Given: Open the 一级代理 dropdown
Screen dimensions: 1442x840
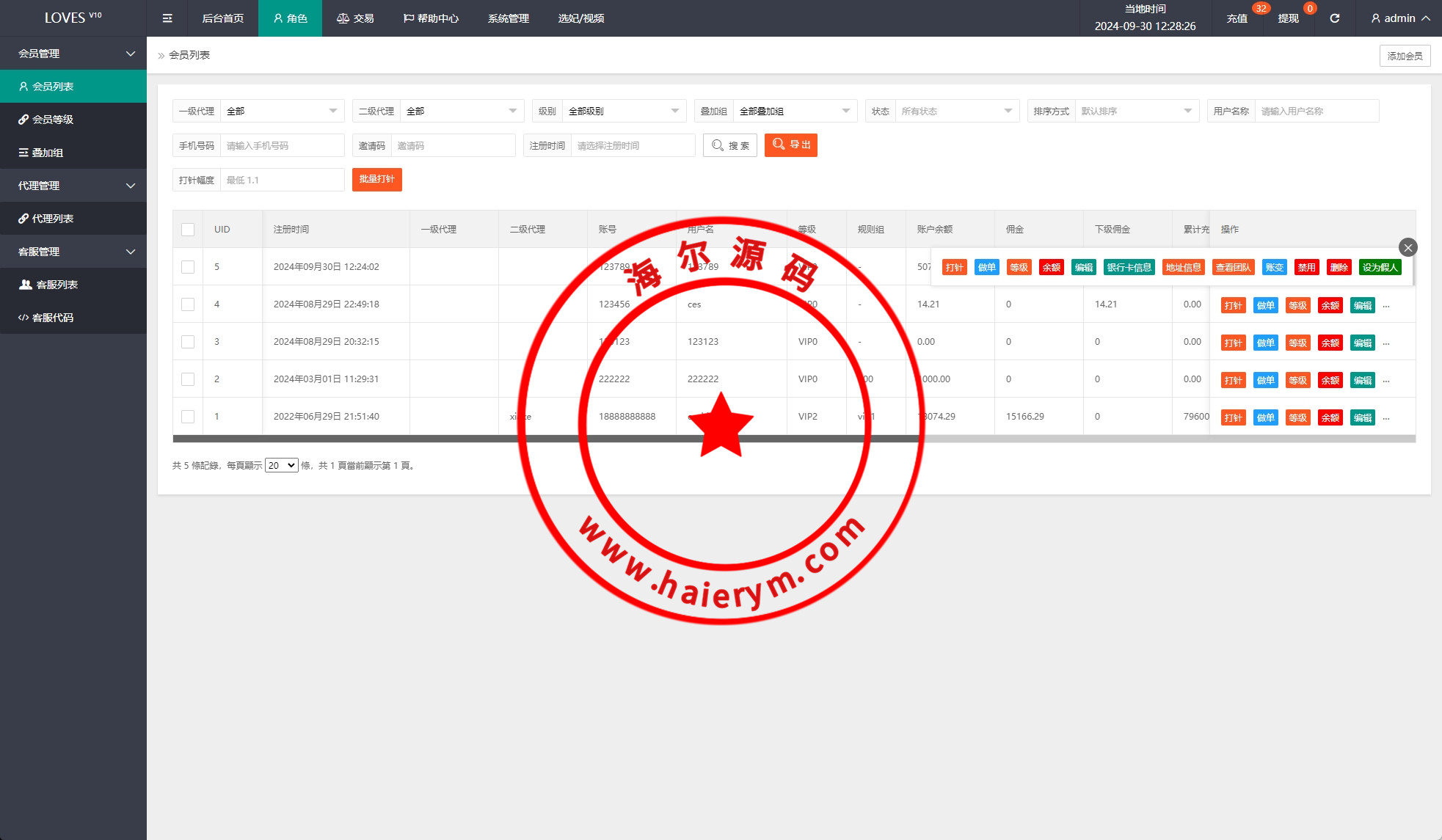Looking at the screenshot, I should click(282, 111).
